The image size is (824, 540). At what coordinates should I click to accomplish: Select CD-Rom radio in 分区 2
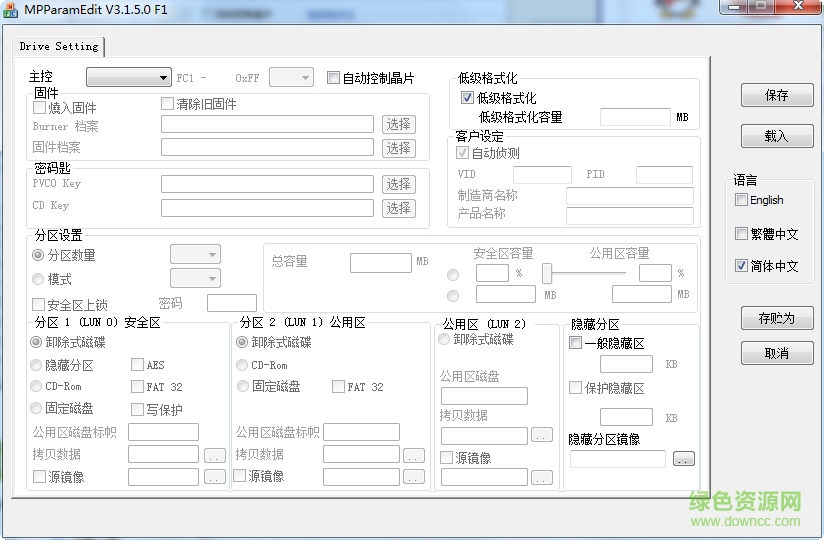point(242,365)
